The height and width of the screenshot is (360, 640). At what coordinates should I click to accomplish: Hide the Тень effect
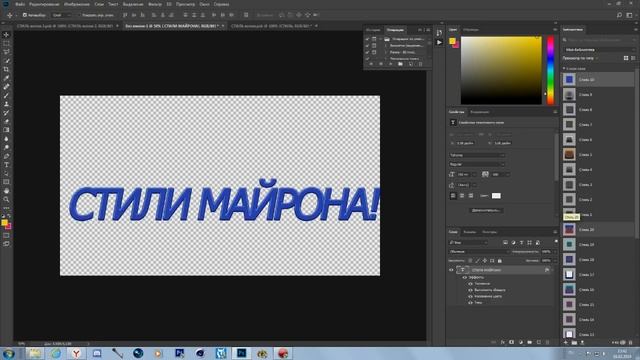(x=470, y=302)
